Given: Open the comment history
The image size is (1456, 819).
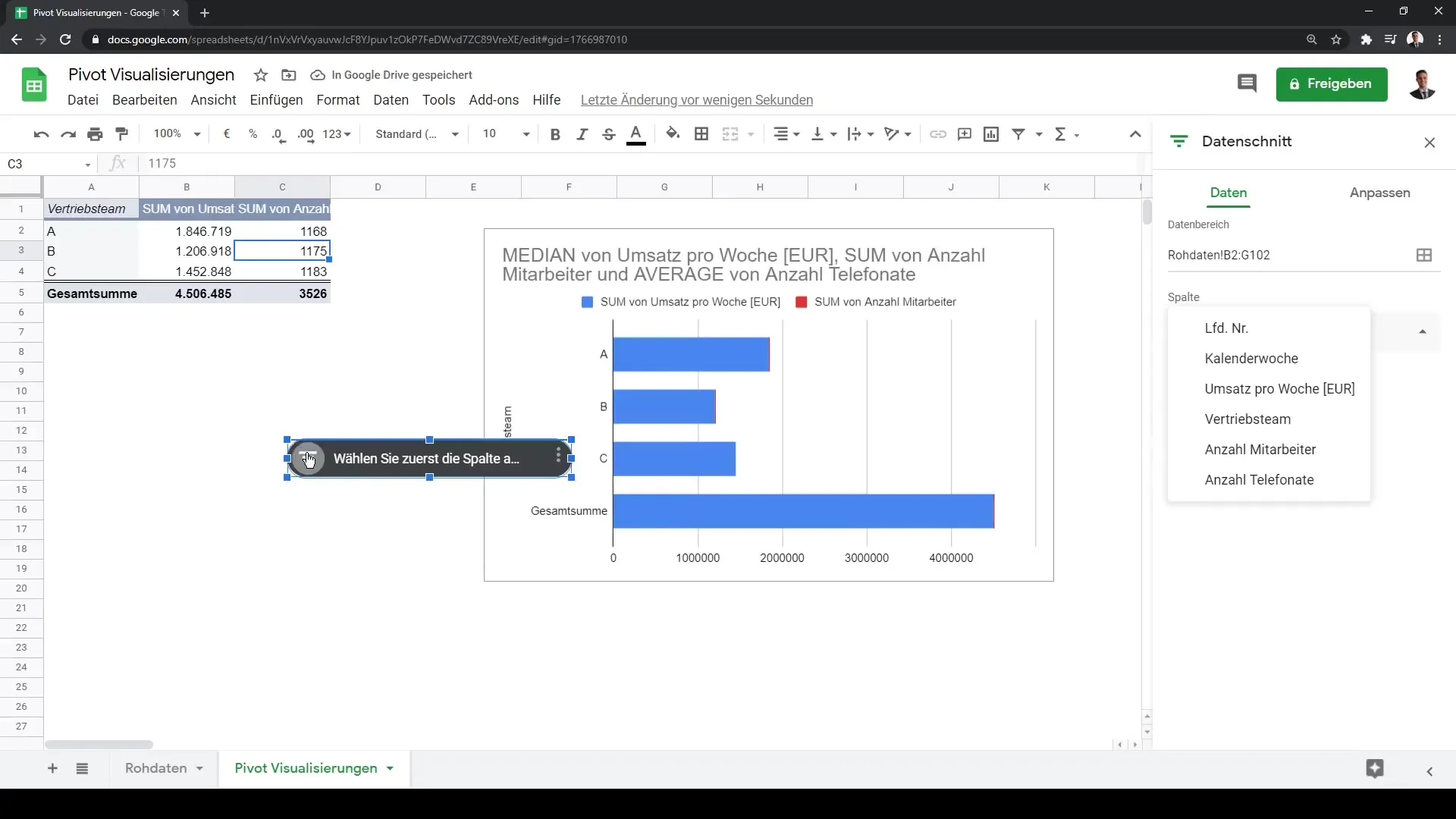Looking at the screenshot, I should pos(1247,83).
